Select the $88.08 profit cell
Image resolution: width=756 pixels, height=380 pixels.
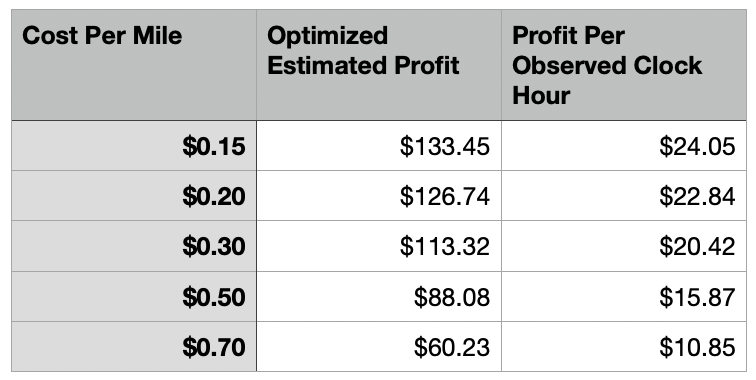[379, 296]
